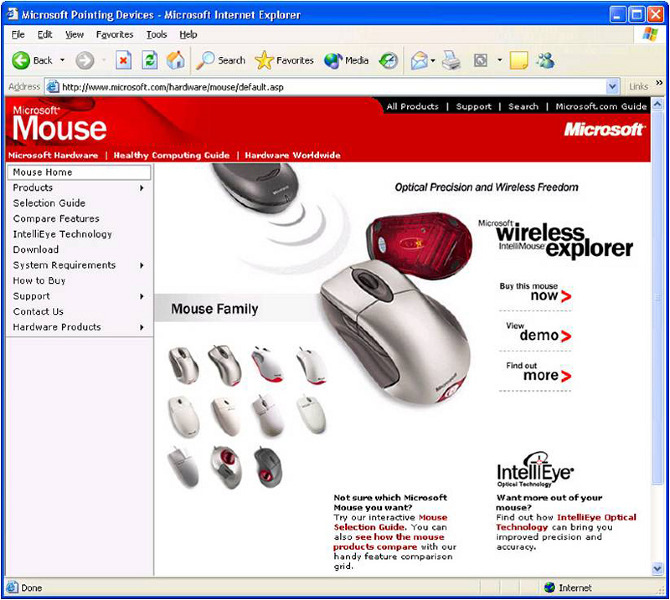Select the first mouse thumbnail in Mouse Family

point(183,365)
